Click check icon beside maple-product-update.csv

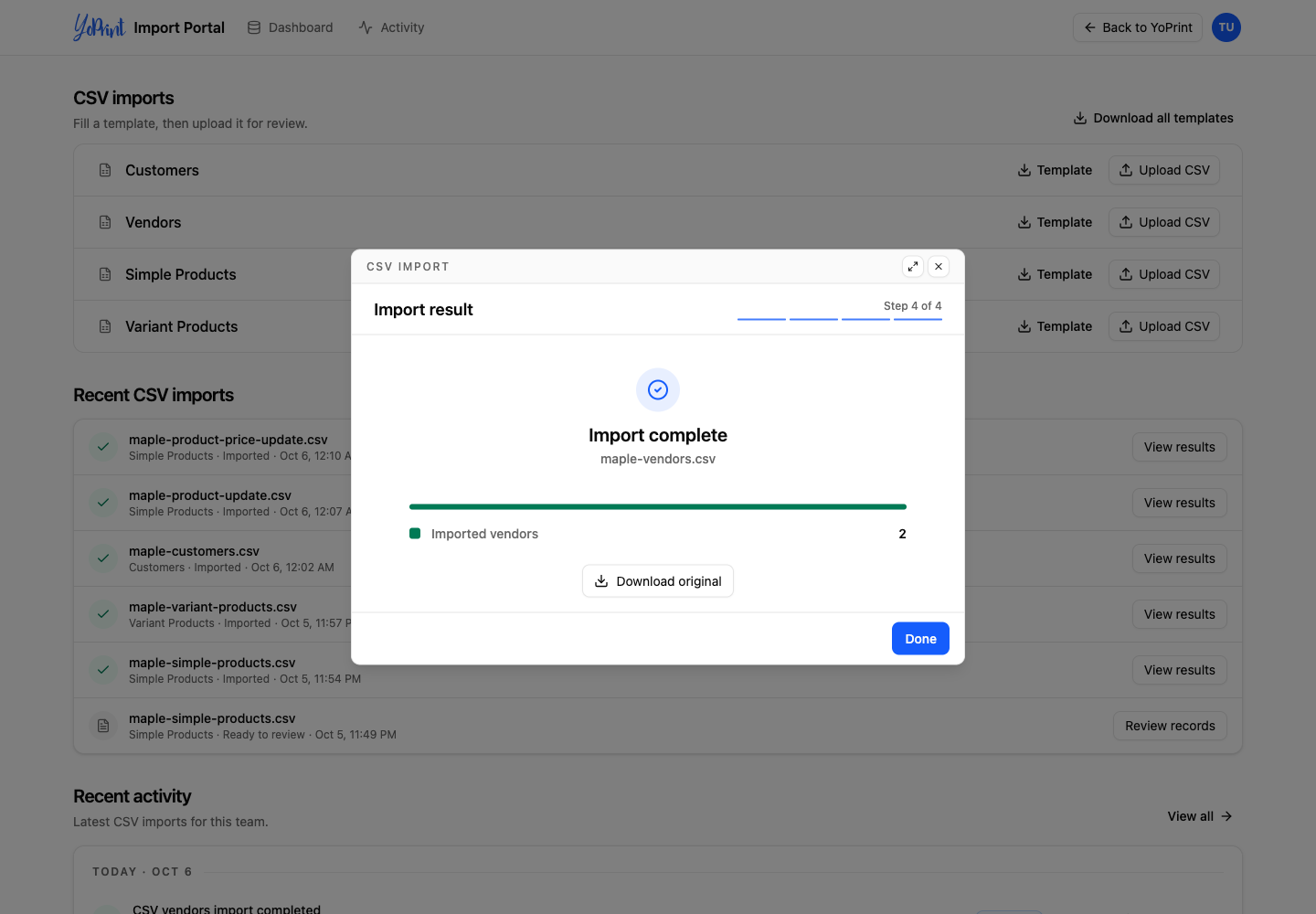point(103,503)
